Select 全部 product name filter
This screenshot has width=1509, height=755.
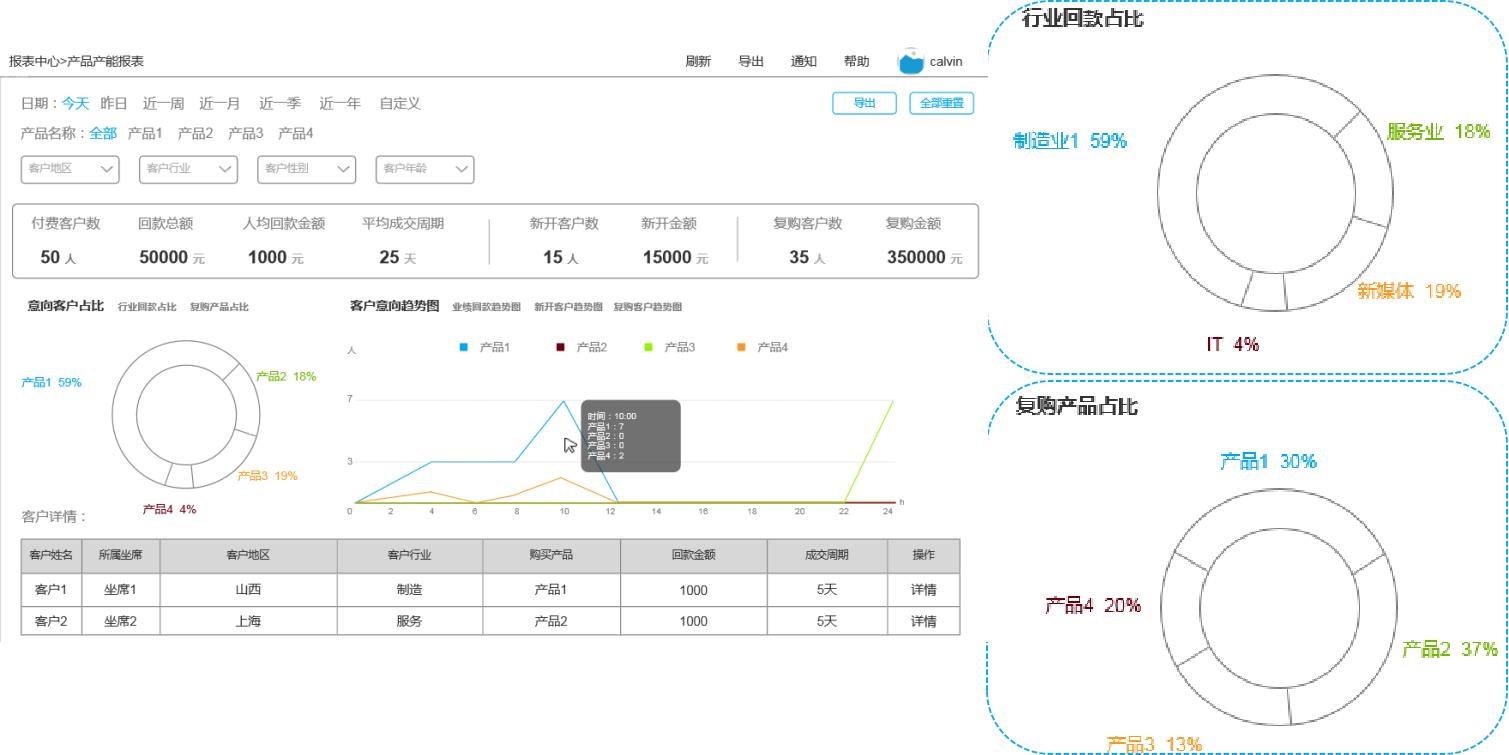click(103, 134)
